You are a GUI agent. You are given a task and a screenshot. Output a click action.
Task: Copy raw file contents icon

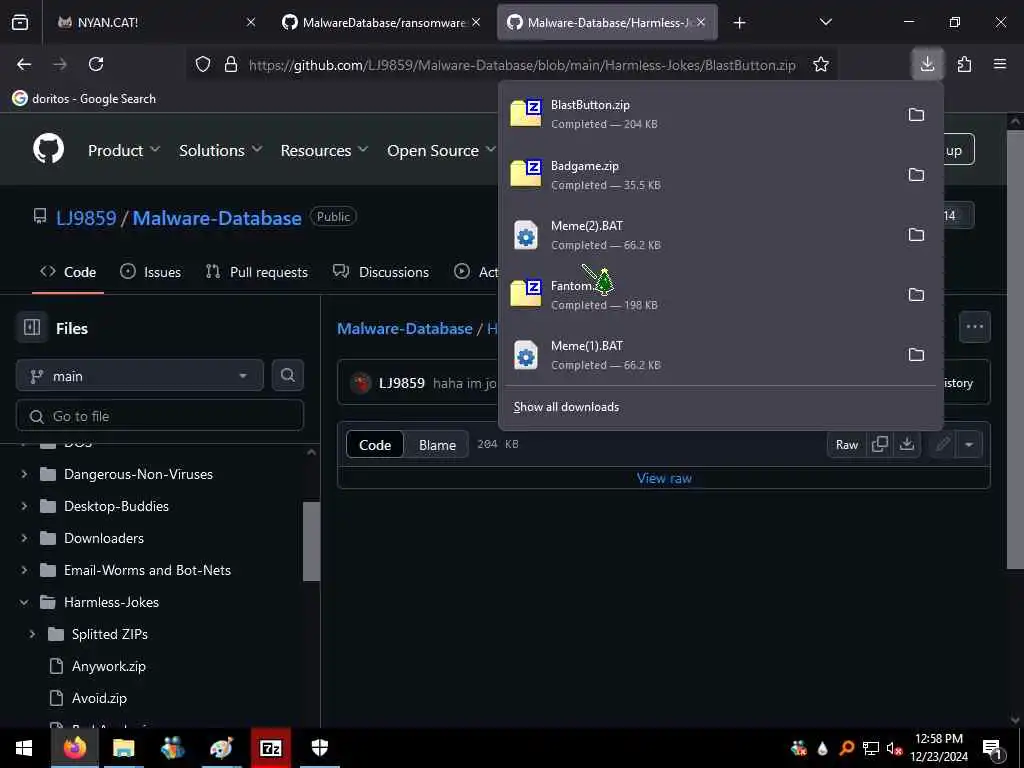pyautogui.click(x=880, y=445)
